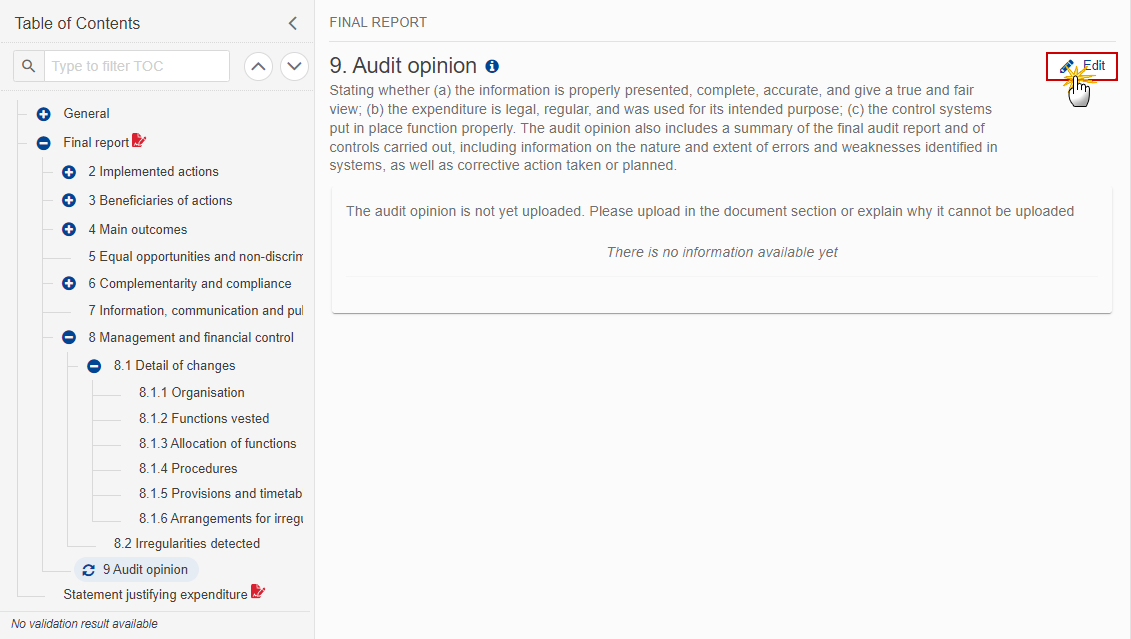
Task: Expand 3 Beneficiaries of actions
Action: [69, 200]
